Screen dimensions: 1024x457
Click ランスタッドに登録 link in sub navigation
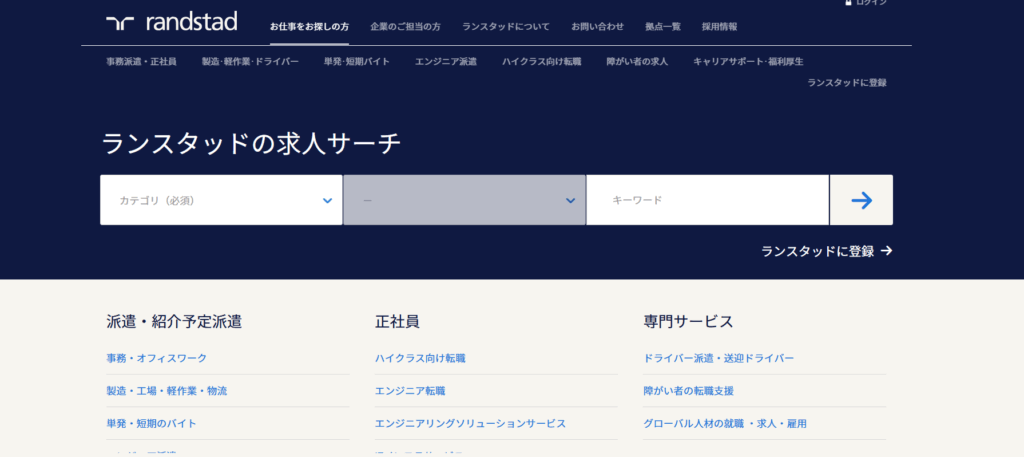click(x=846, y=83)
